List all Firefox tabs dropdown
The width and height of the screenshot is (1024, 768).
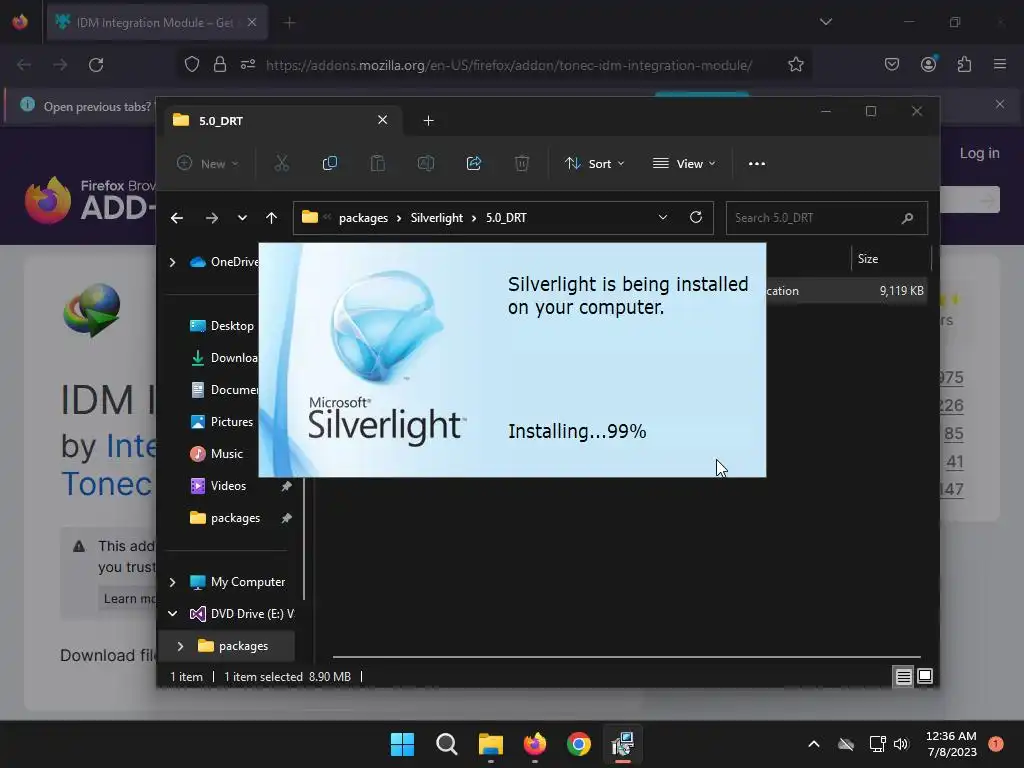(826, 22)
